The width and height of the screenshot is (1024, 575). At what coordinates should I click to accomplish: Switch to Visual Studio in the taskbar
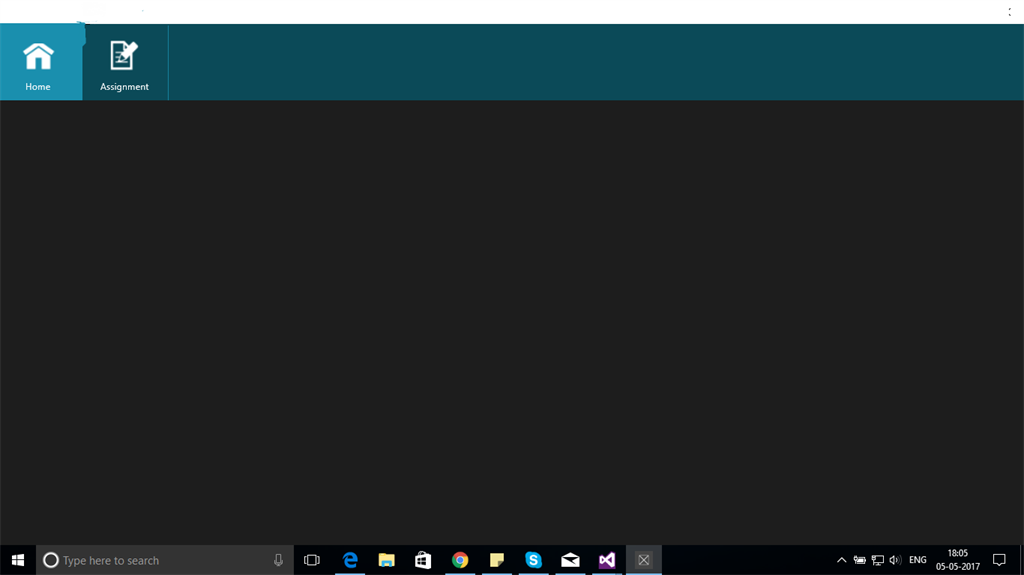tap(607, 560)
